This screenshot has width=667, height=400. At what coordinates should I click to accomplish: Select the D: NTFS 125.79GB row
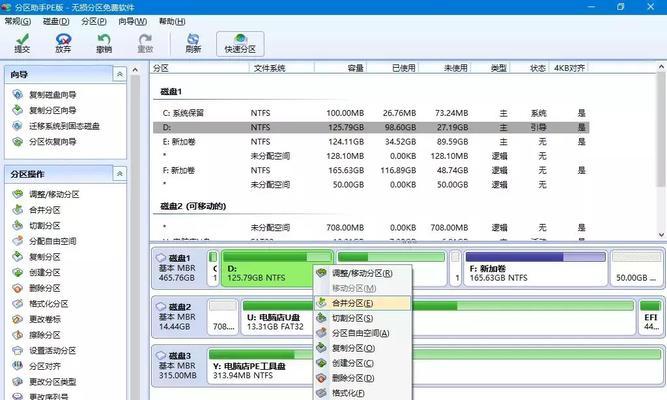pos(371,127)
